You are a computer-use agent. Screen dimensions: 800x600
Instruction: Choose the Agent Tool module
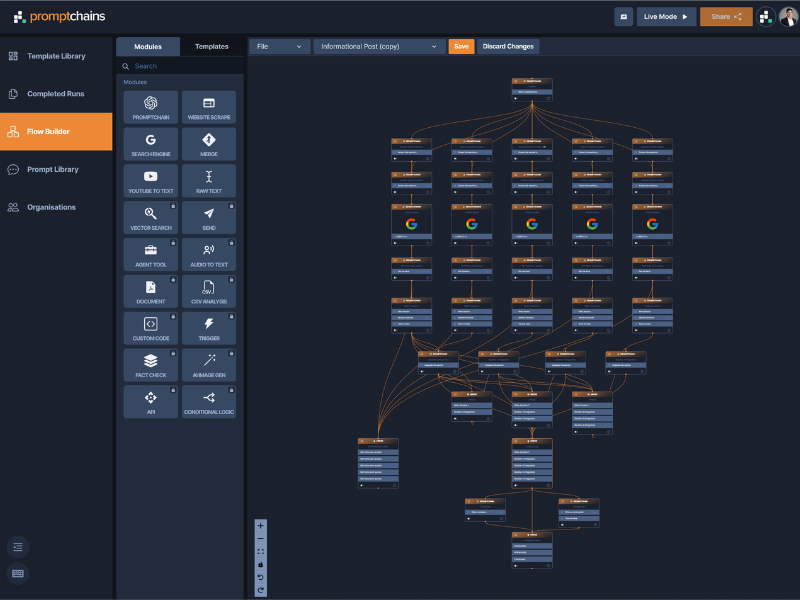(151, 255)
